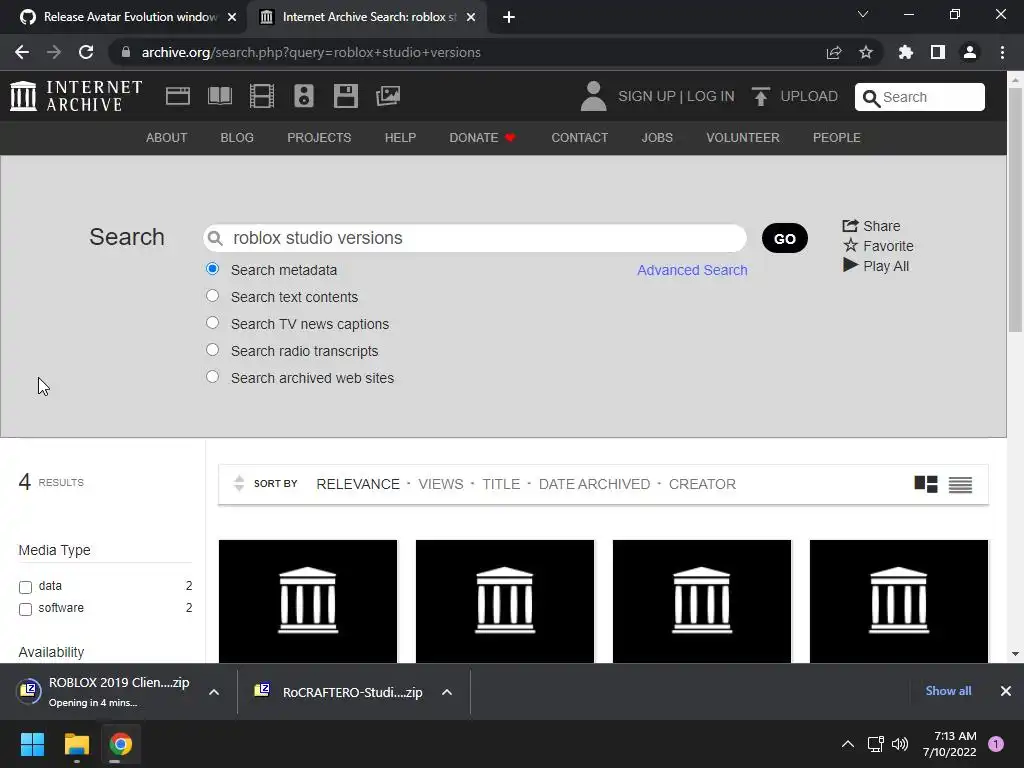
Task: Expand ROBLOX 2019 Client download options
Action: (x=214, y=692)
